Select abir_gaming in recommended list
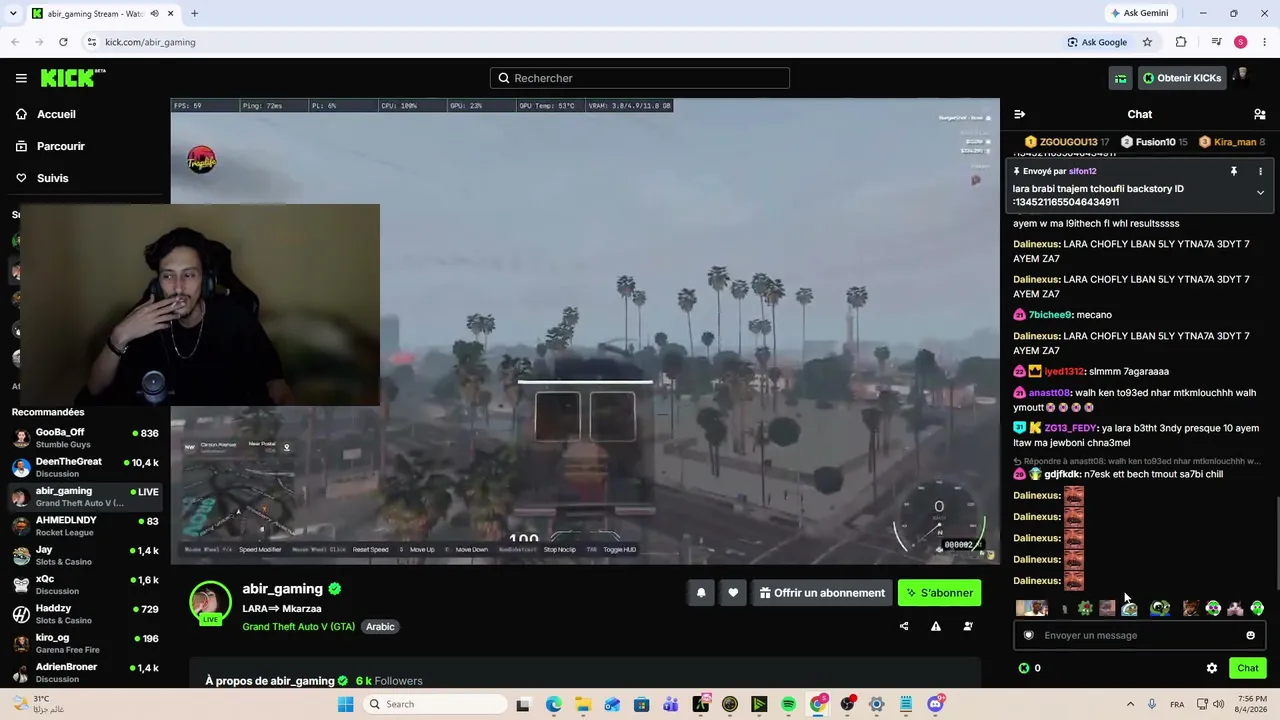 pos(85,496)
